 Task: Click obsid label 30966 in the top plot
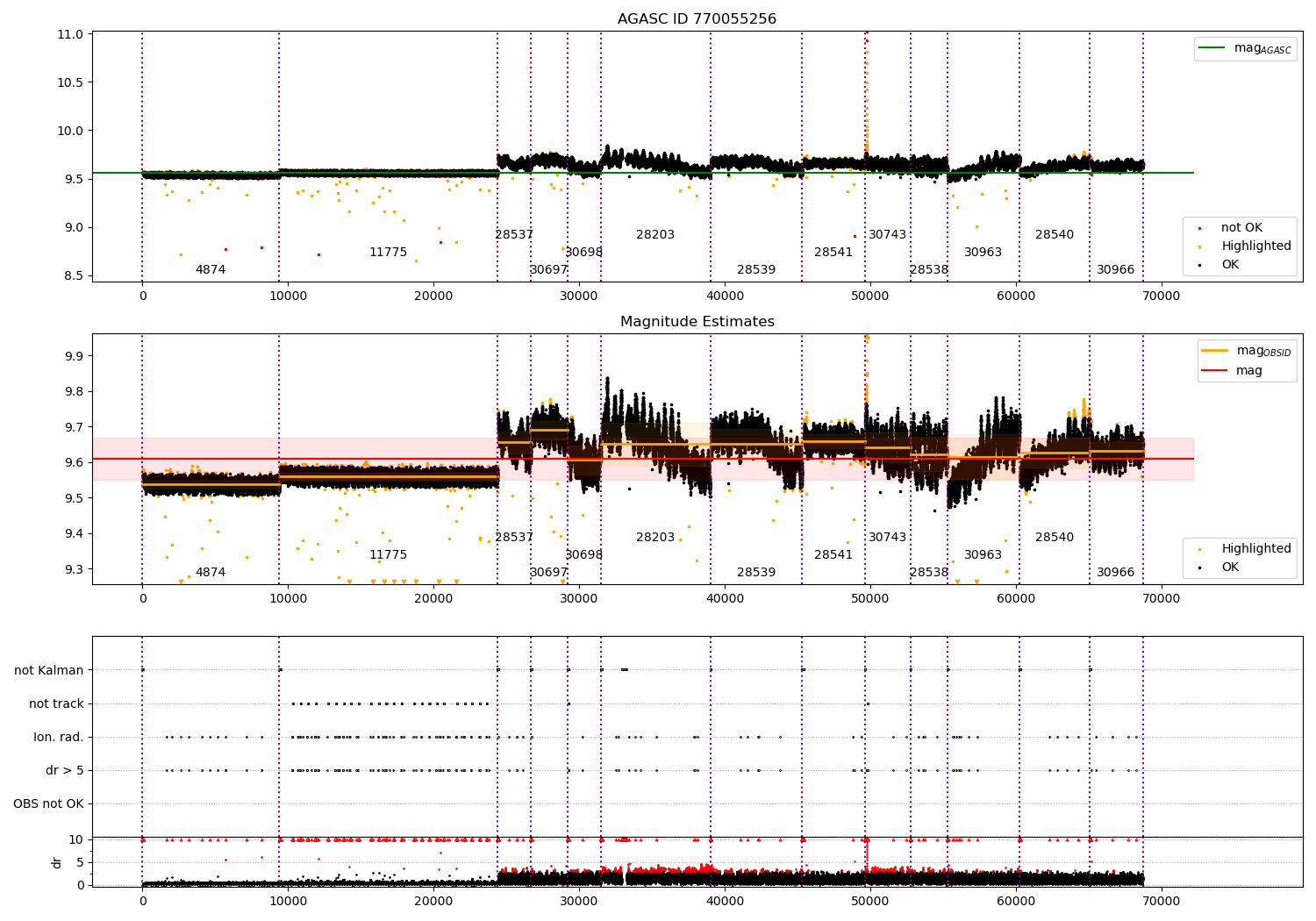click(x=1116, y=270)
